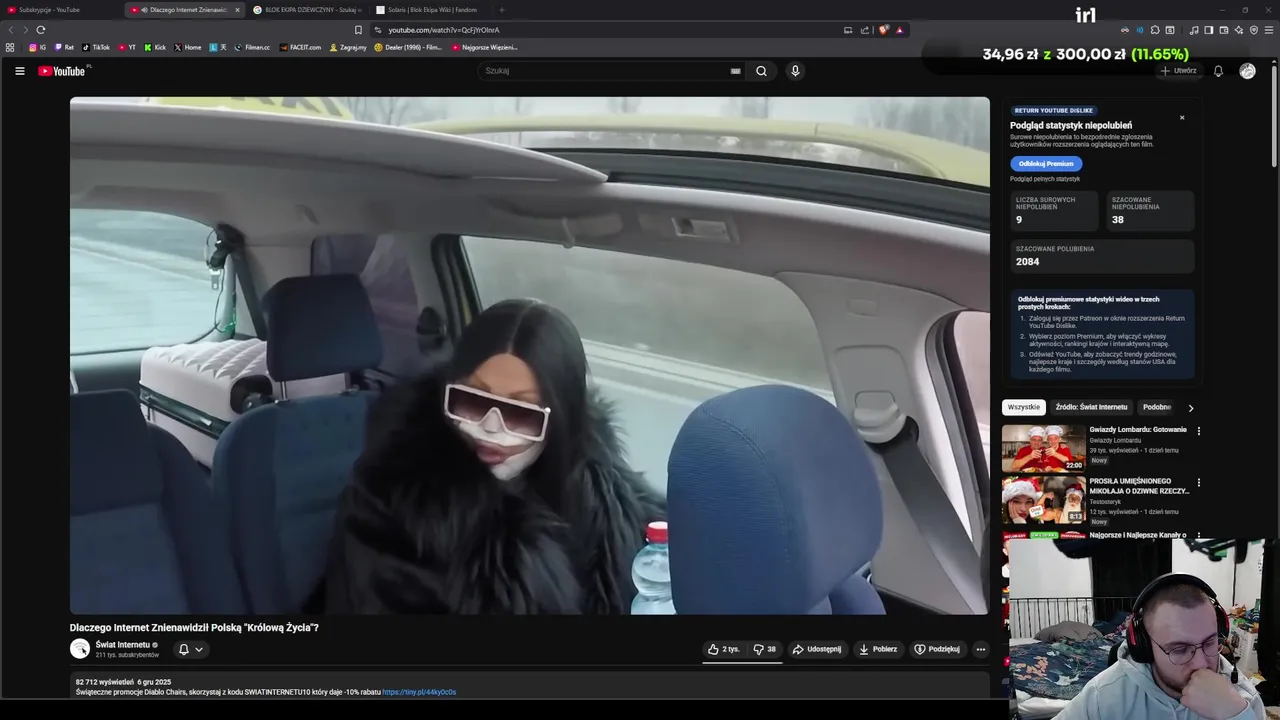This screenshot has width=1280, height=720.
Task: Open the account avatar menu
Action: tap(1247, 71)
